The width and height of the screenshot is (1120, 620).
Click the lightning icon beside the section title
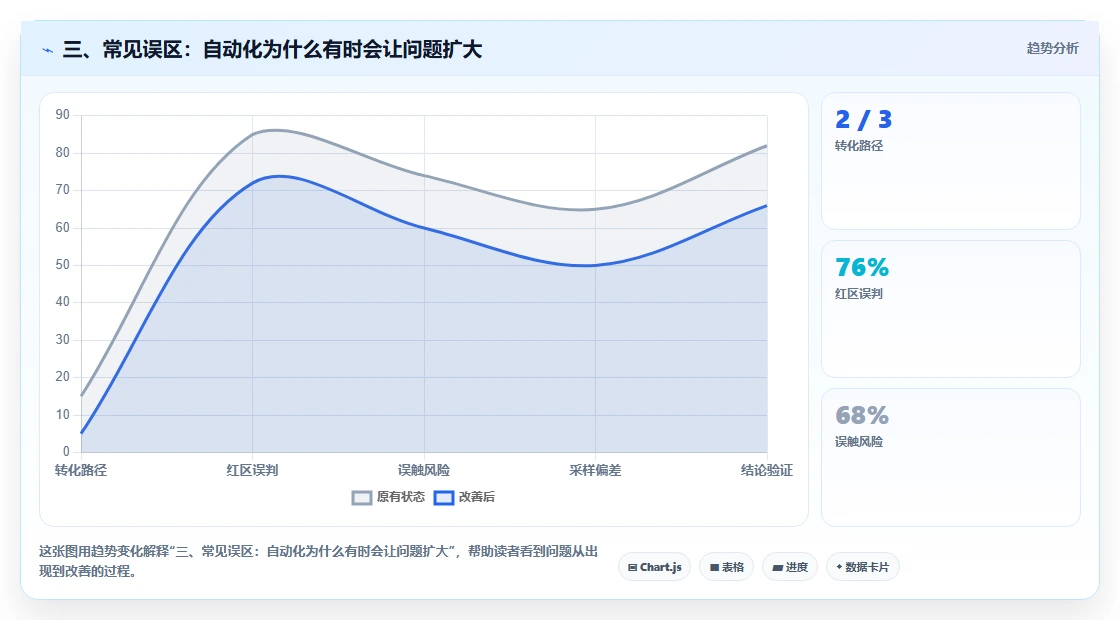point(48,50)
